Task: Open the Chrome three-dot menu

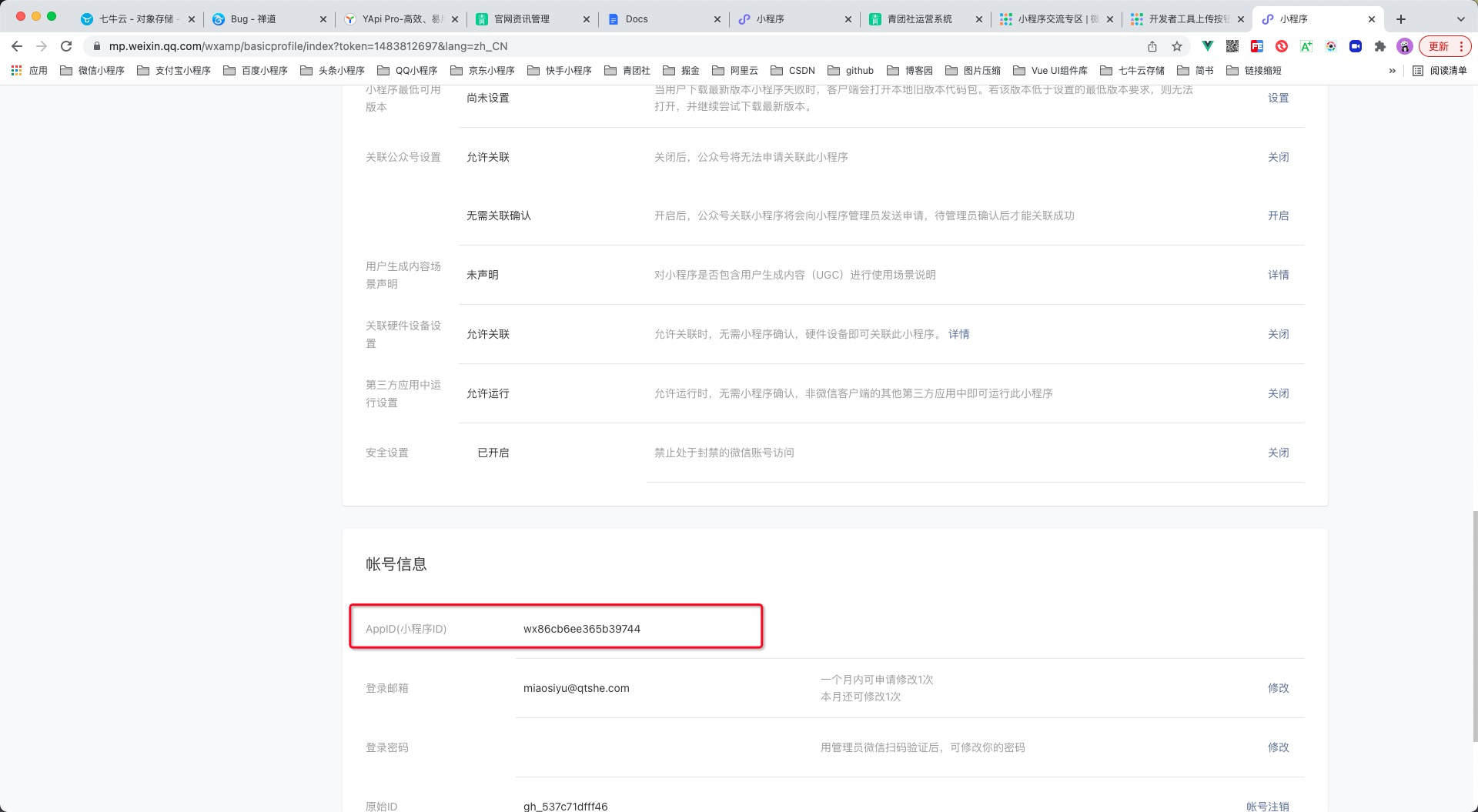Action: pos(1461,46)
